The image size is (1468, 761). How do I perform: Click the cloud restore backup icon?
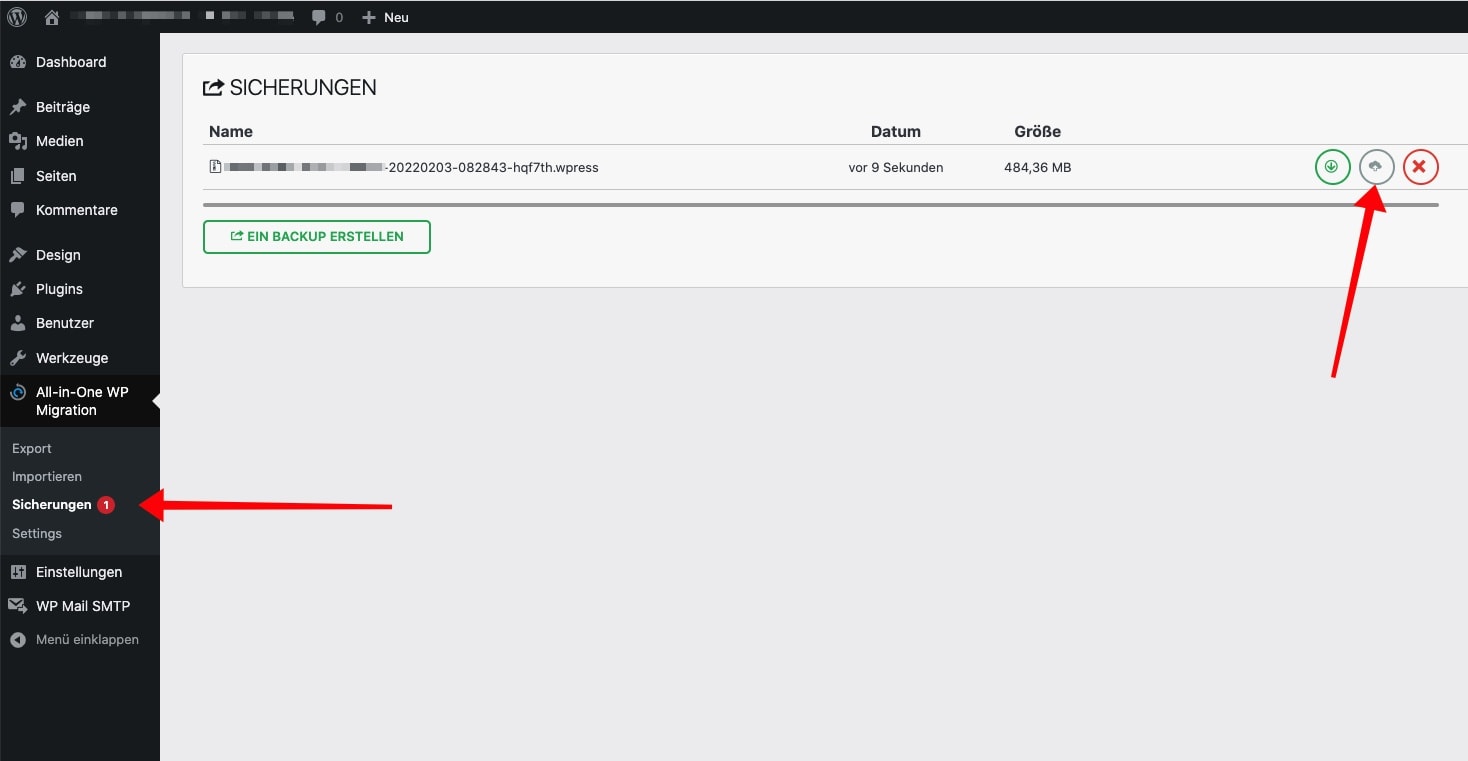pyautogui.click(x=1376, y=167)
